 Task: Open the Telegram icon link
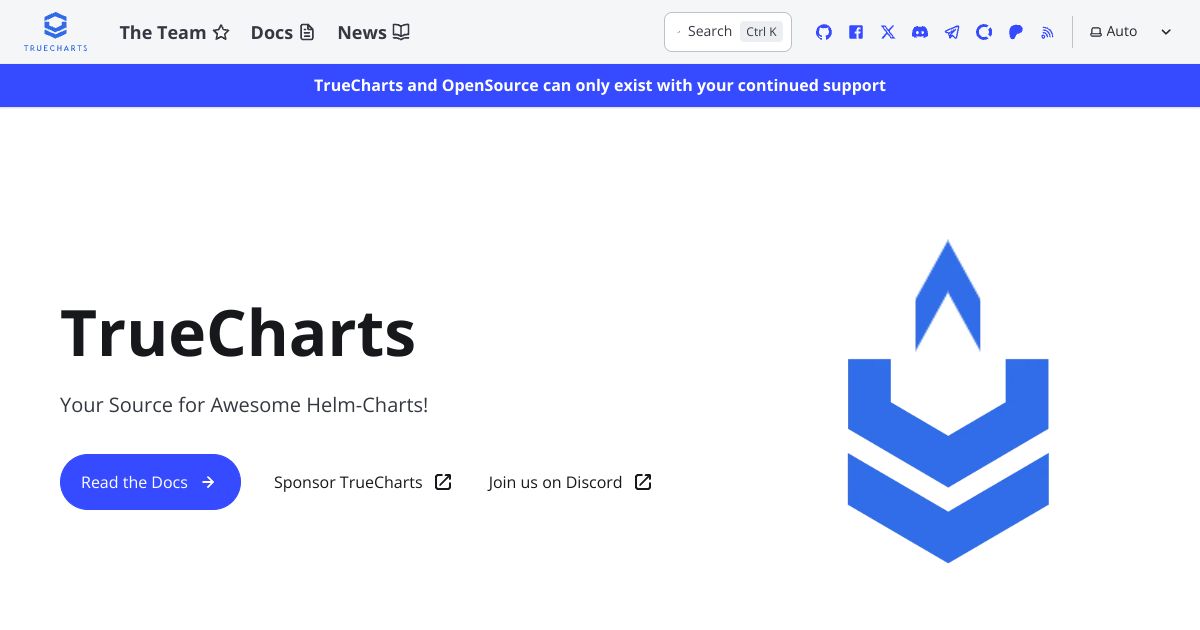pyautogui.click(x=952, y=32)
